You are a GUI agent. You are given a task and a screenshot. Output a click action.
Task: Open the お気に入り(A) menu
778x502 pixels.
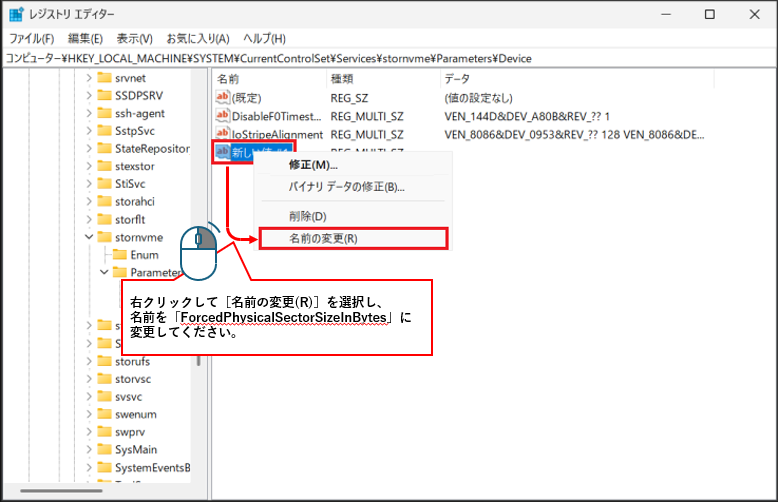click(x=197, y=39)
